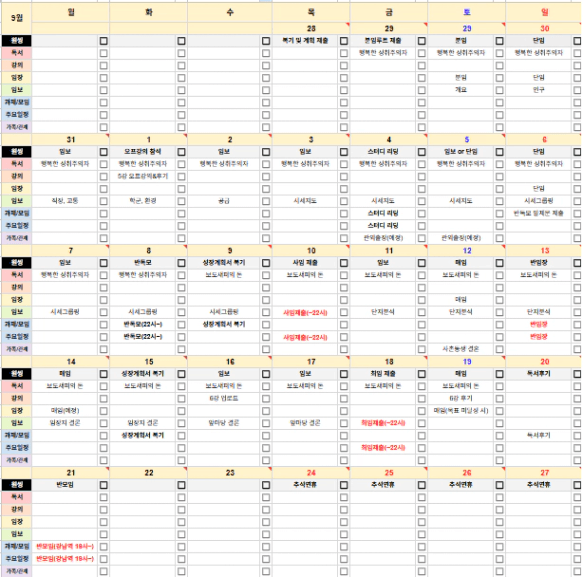The image size is (583, 577).
Task: Check the 6강 업로드 box on day 16
Action: (x=265, y=399)
